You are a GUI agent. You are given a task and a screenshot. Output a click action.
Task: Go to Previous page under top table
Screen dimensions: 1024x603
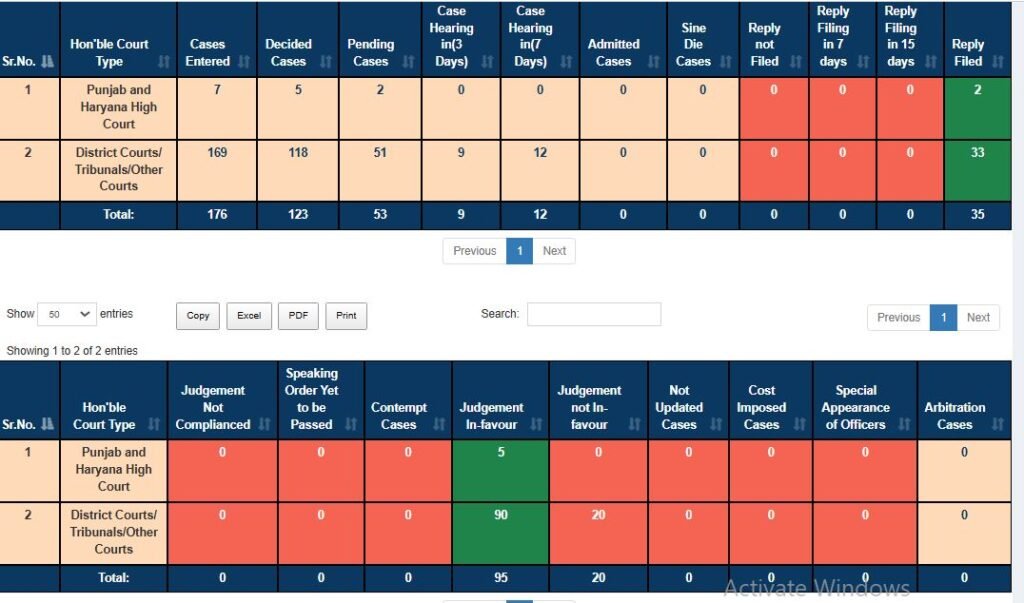pos(474,251)
